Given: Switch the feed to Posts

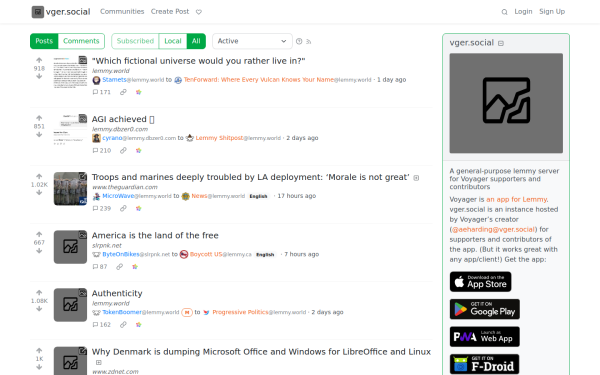Looking at the screenshot, I should coord(44,41).
